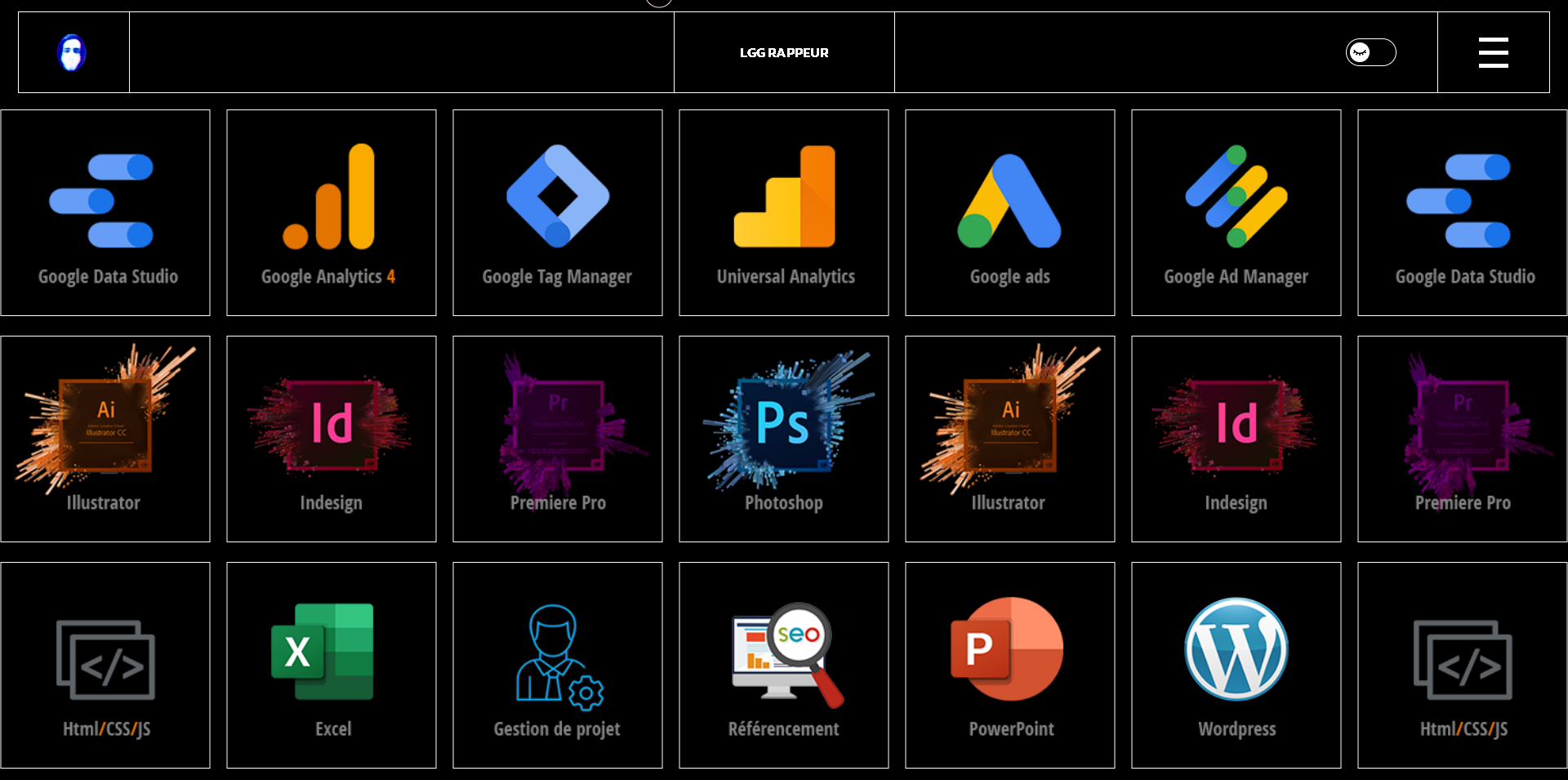Select the leftmost Google Data Studio card

105,212
